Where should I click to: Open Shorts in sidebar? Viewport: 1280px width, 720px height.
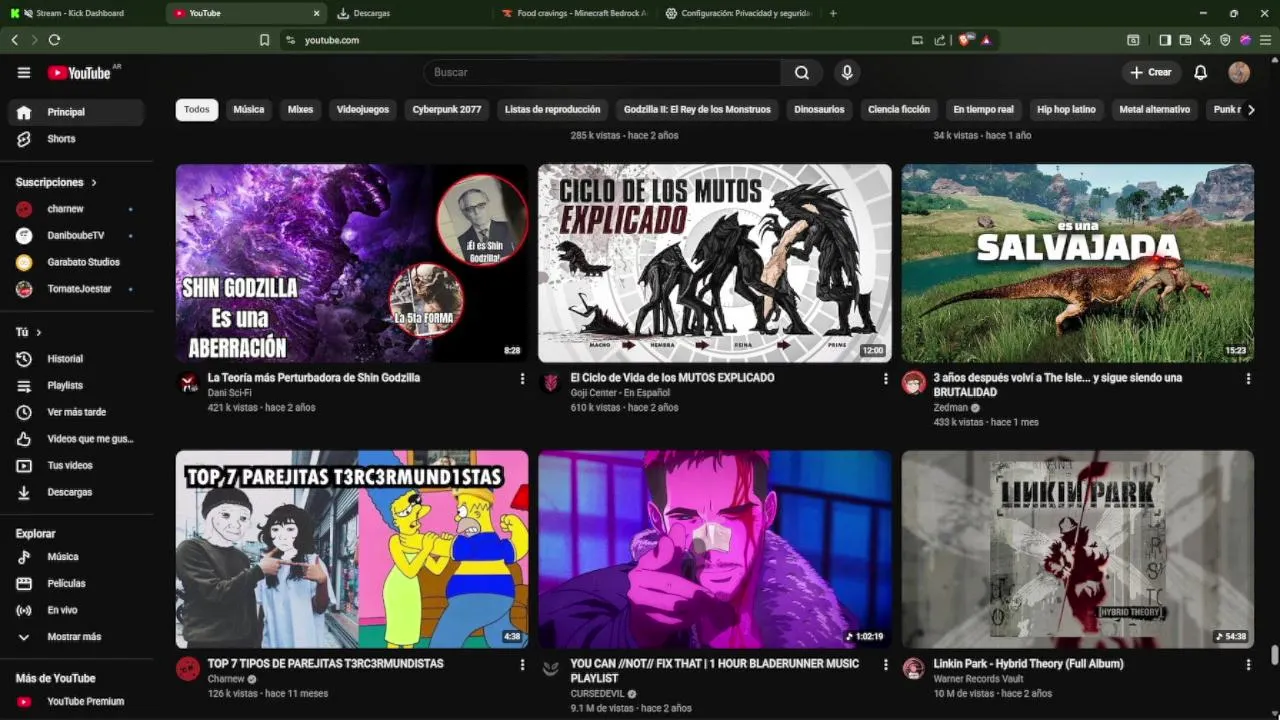click(76, 139)
